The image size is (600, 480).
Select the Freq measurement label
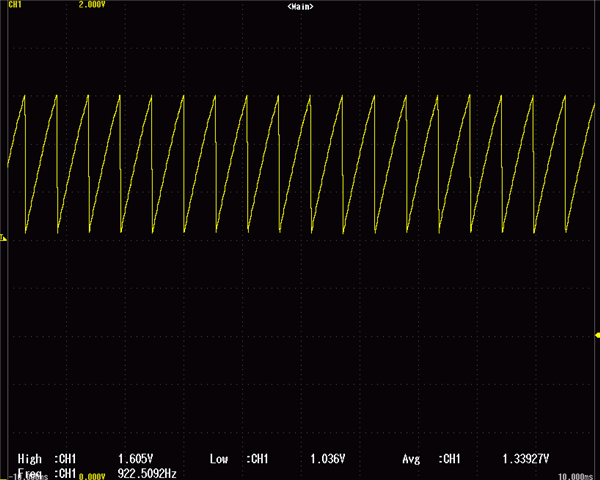(x=29, y=473)
